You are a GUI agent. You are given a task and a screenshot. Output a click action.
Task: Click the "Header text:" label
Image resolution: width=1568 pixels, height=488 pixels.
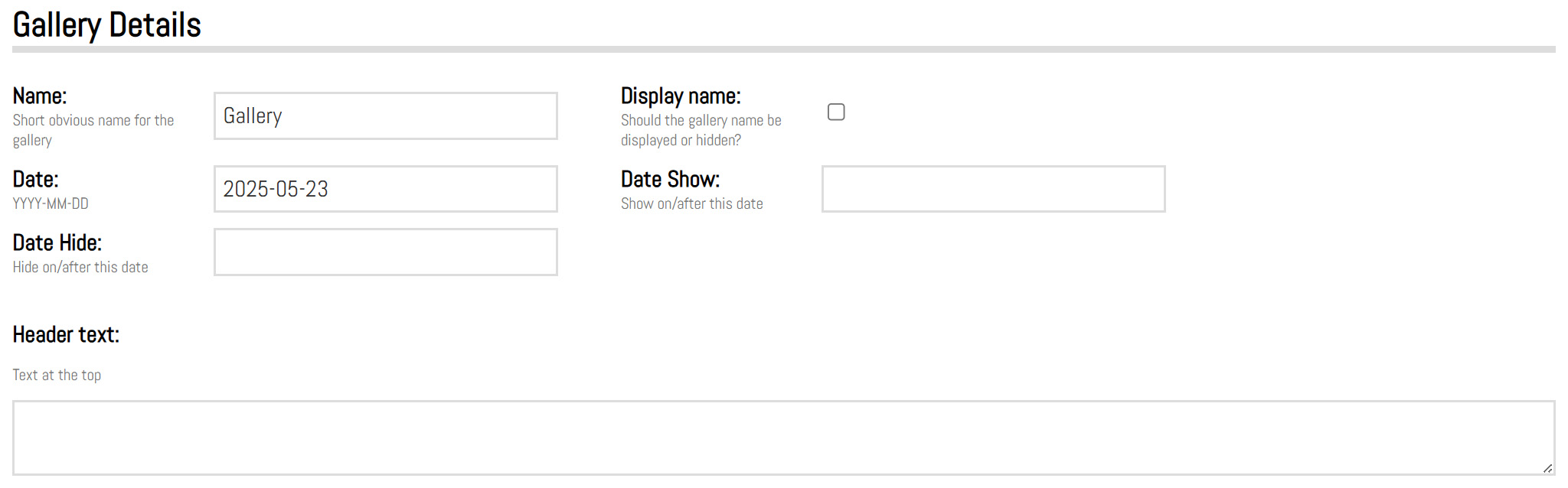click(x=66, y=335)
